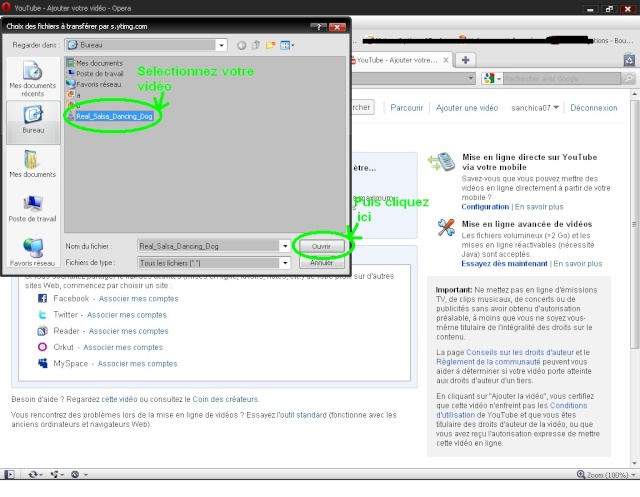Open Ajouter une vidéo link
Screen dimensions: 640x497
tap(467, 108)
